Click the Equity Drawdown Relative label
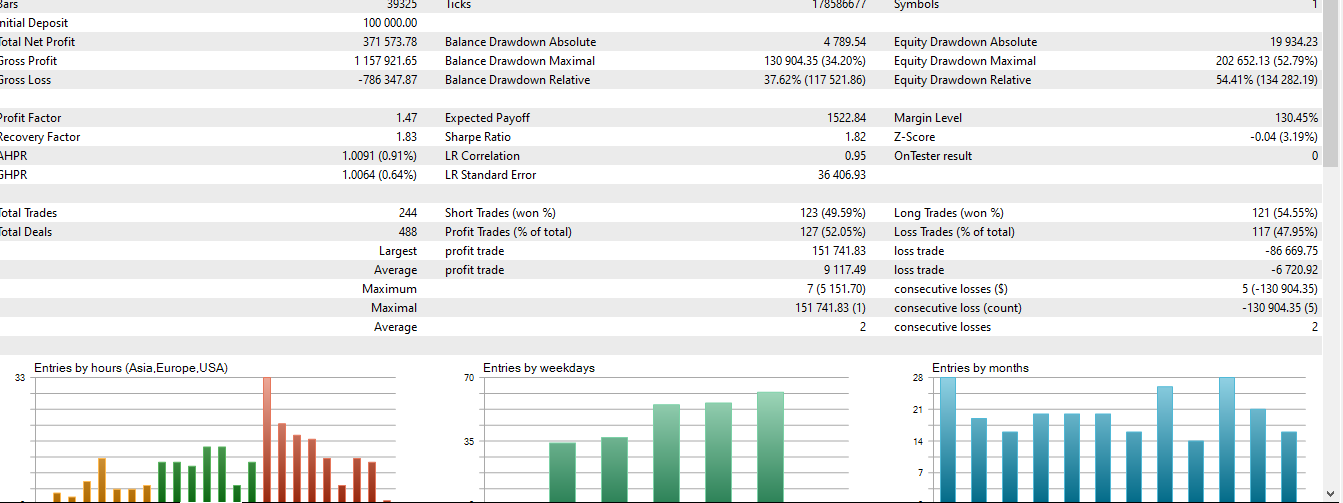Screen dimensions: 1343x503 pyautogui.click(x=962, y=80)
